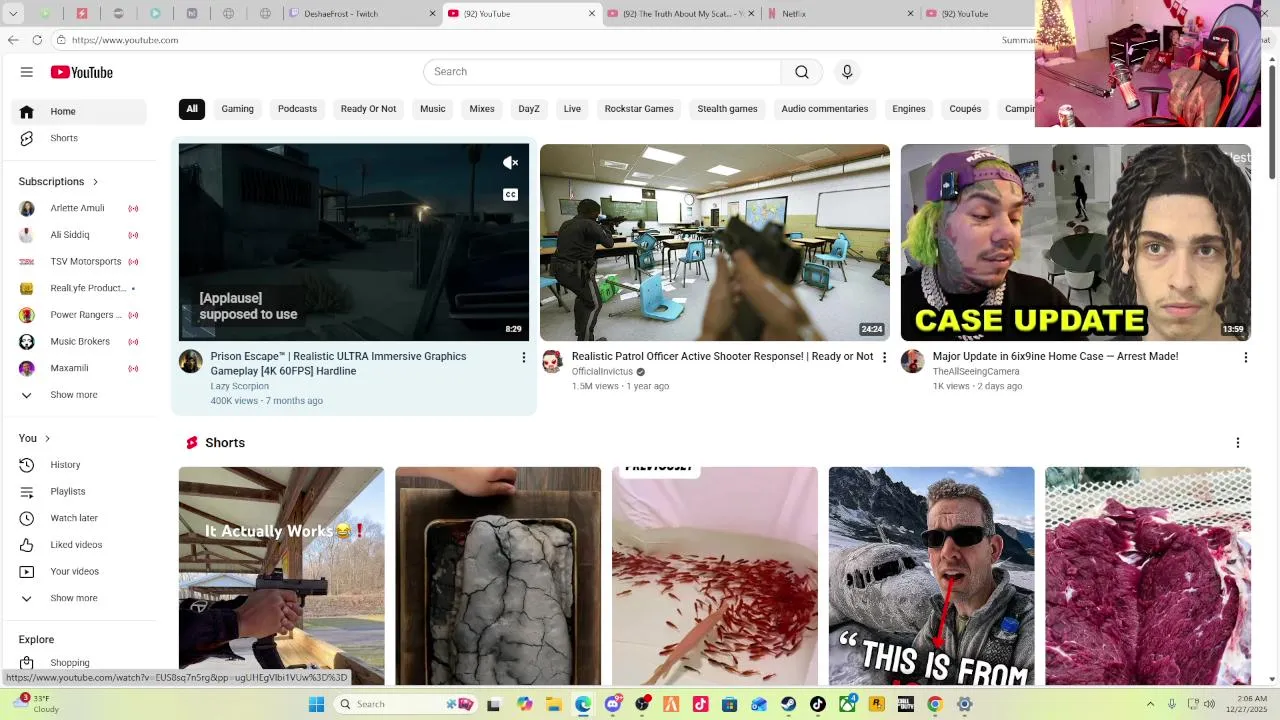The width and height of the screenshot is (1280, 720).
Task: Show more items under You section
Action: (79, 598)
